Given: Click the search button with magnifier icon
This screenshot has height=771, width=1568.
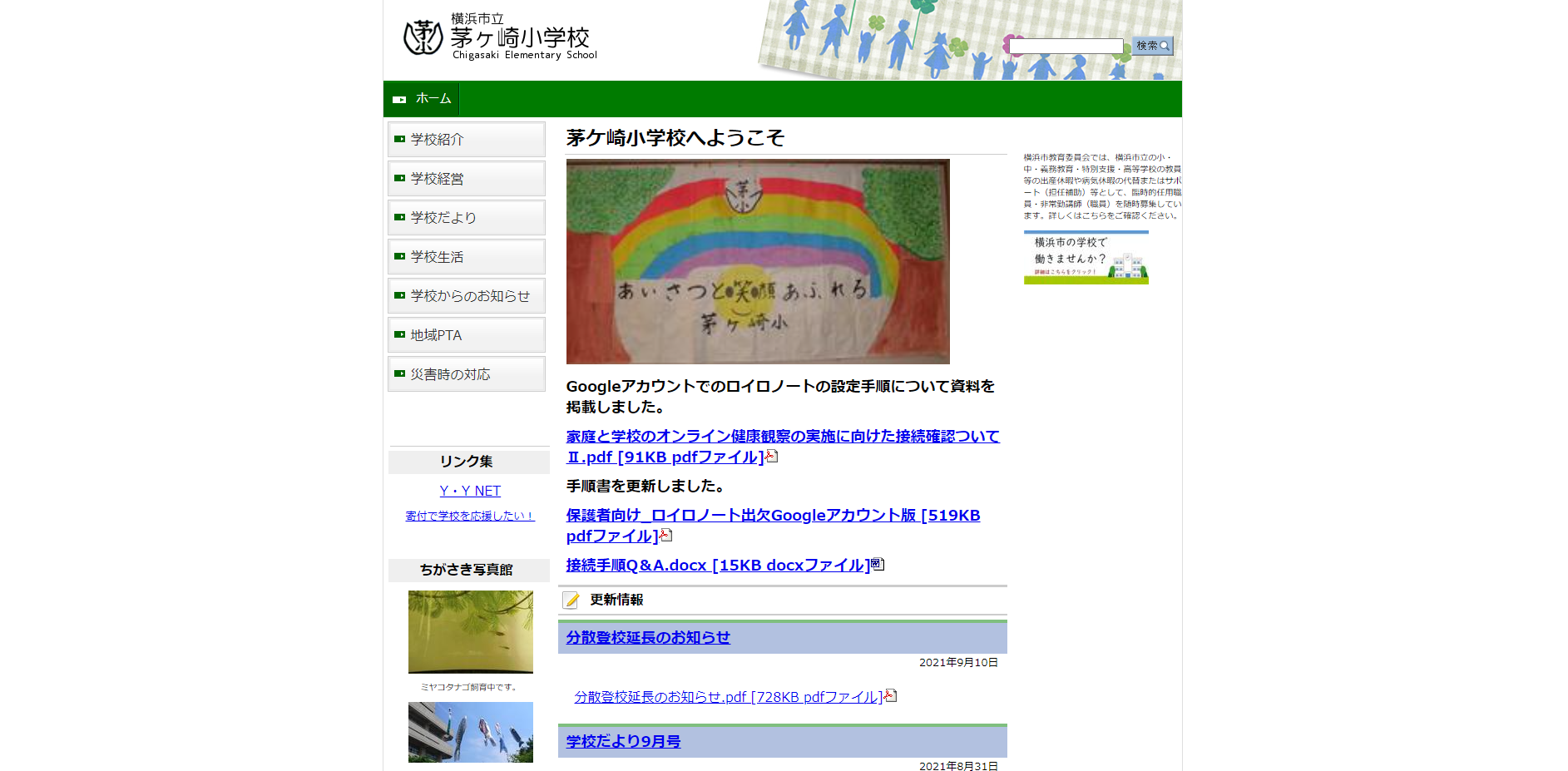Looking at the screenshot, I should coord(1152,46).
